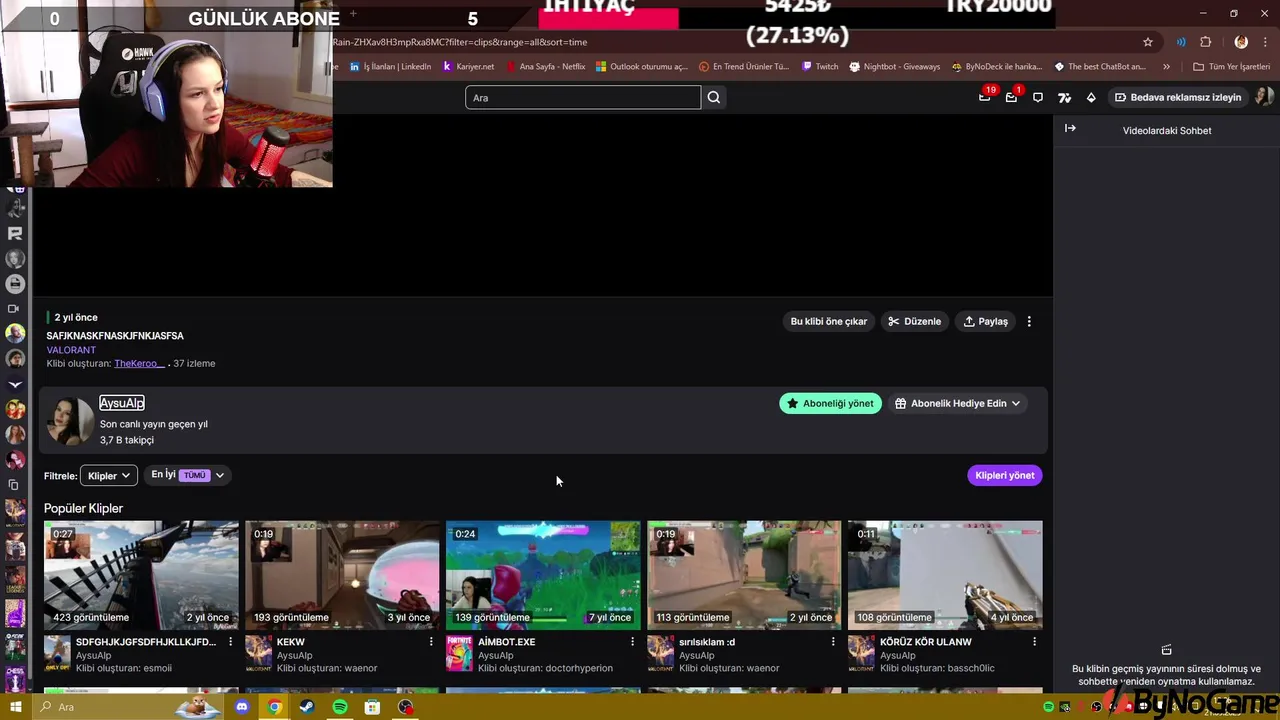Open options for KÖRÜZ KÖR ULANW clip

[x=1034, y=642]
